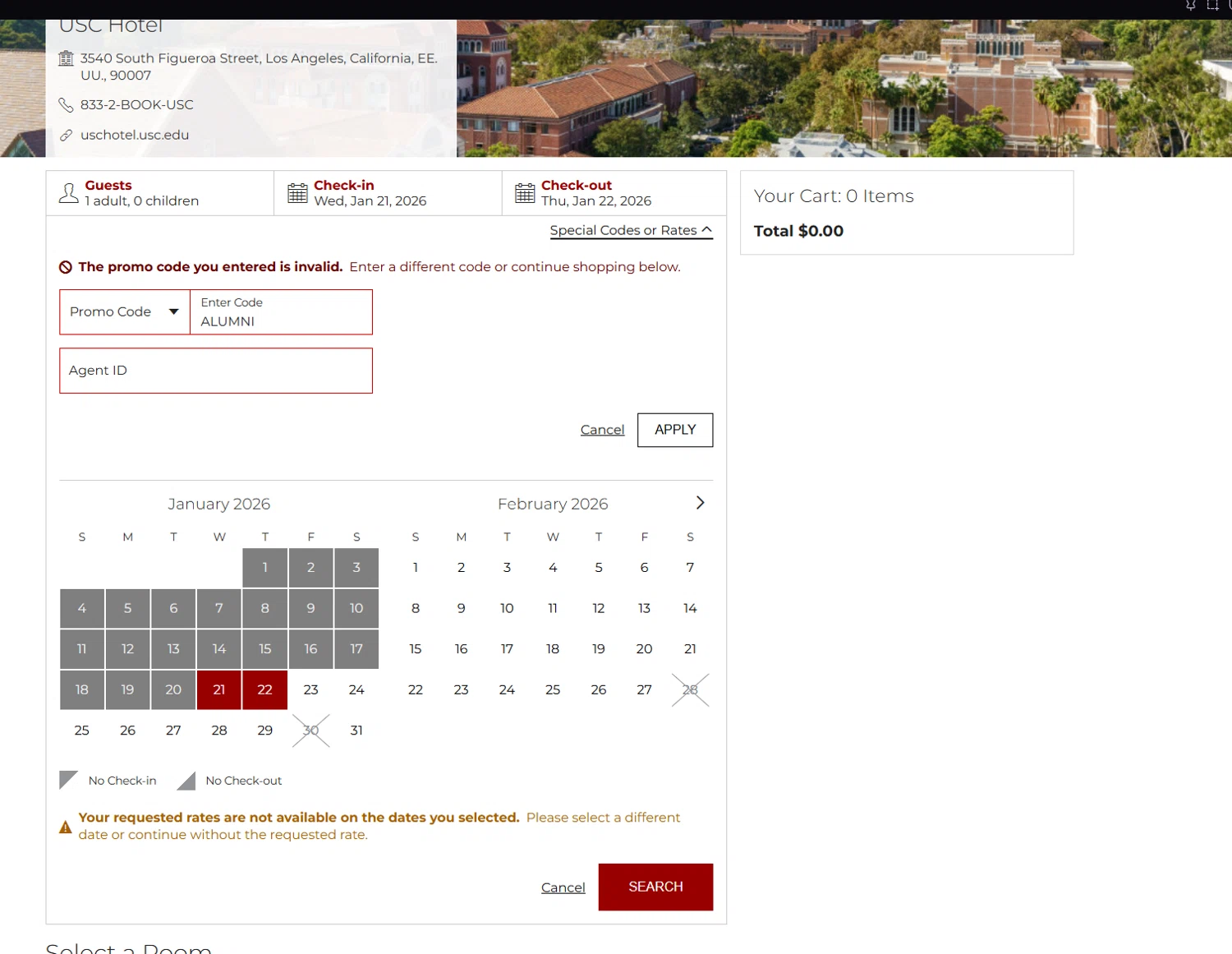Click the disabled January 20 date
The height and width of the screenshot is (954, 1232).
click(173, 689)
